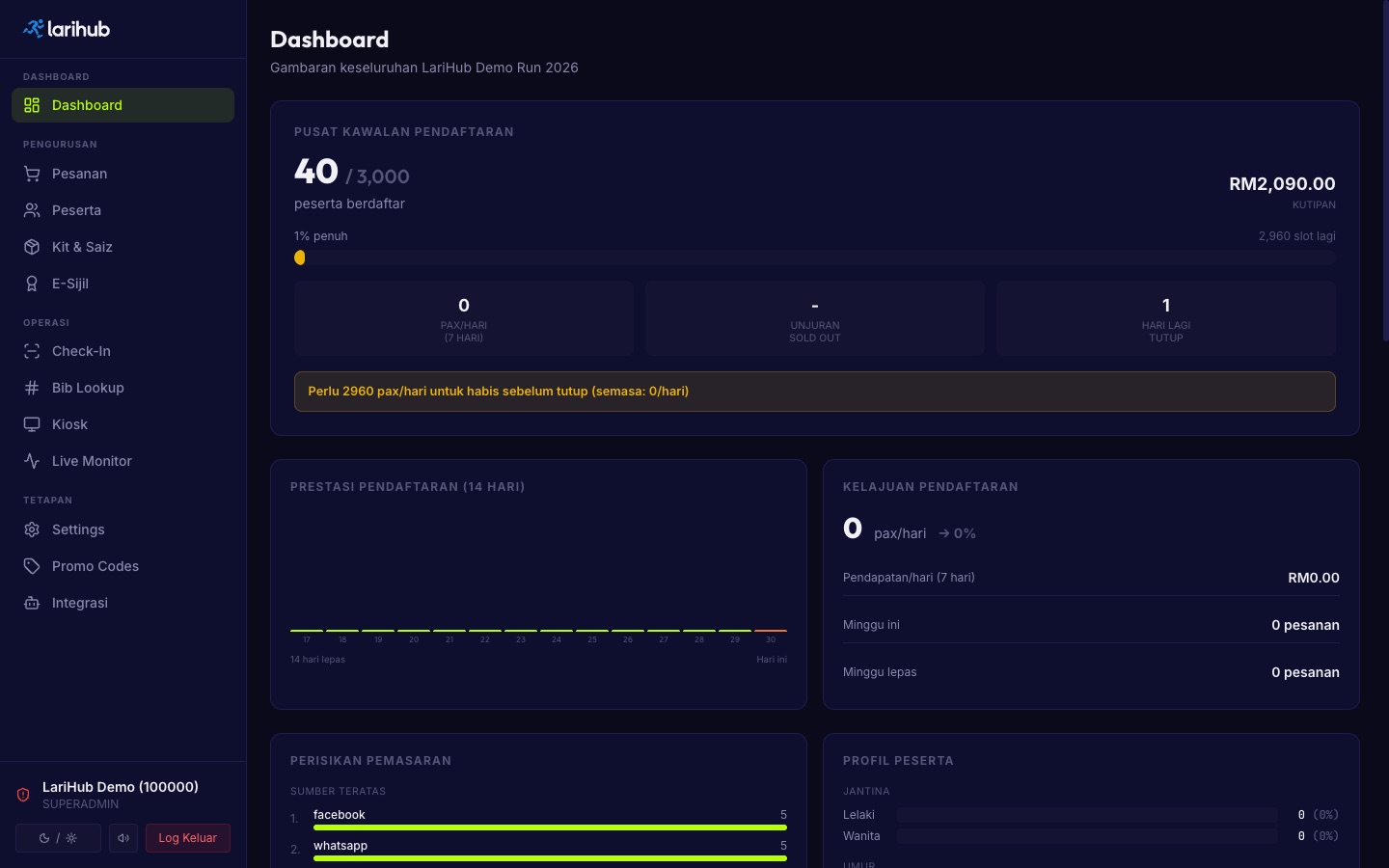This screenshot has height=868, width=1389.
Task: Open Check-In via the scan icon
Action: [32, 351]
